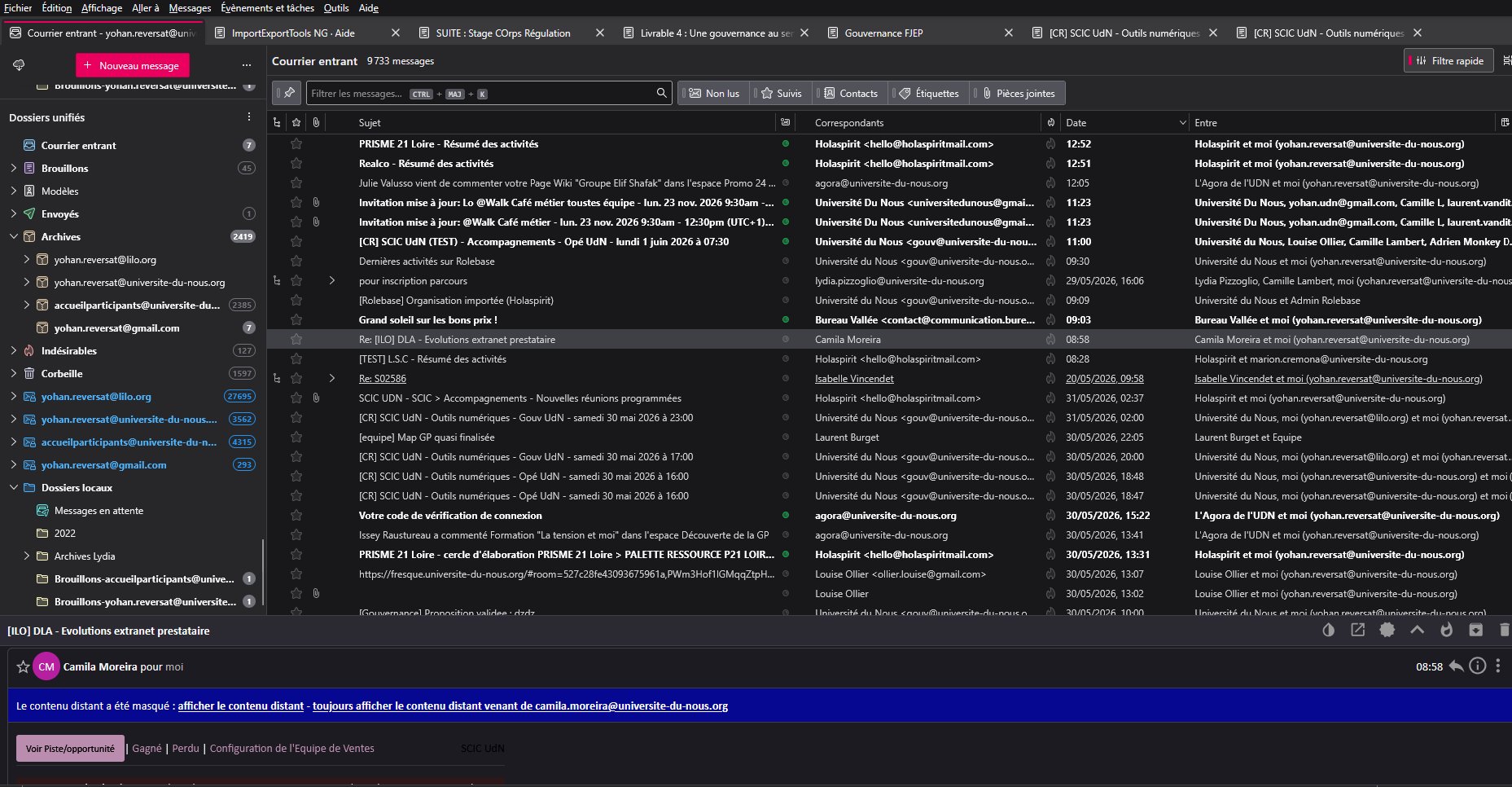Star the Grand soleil sur les bons prix message

tap(296, 320)
